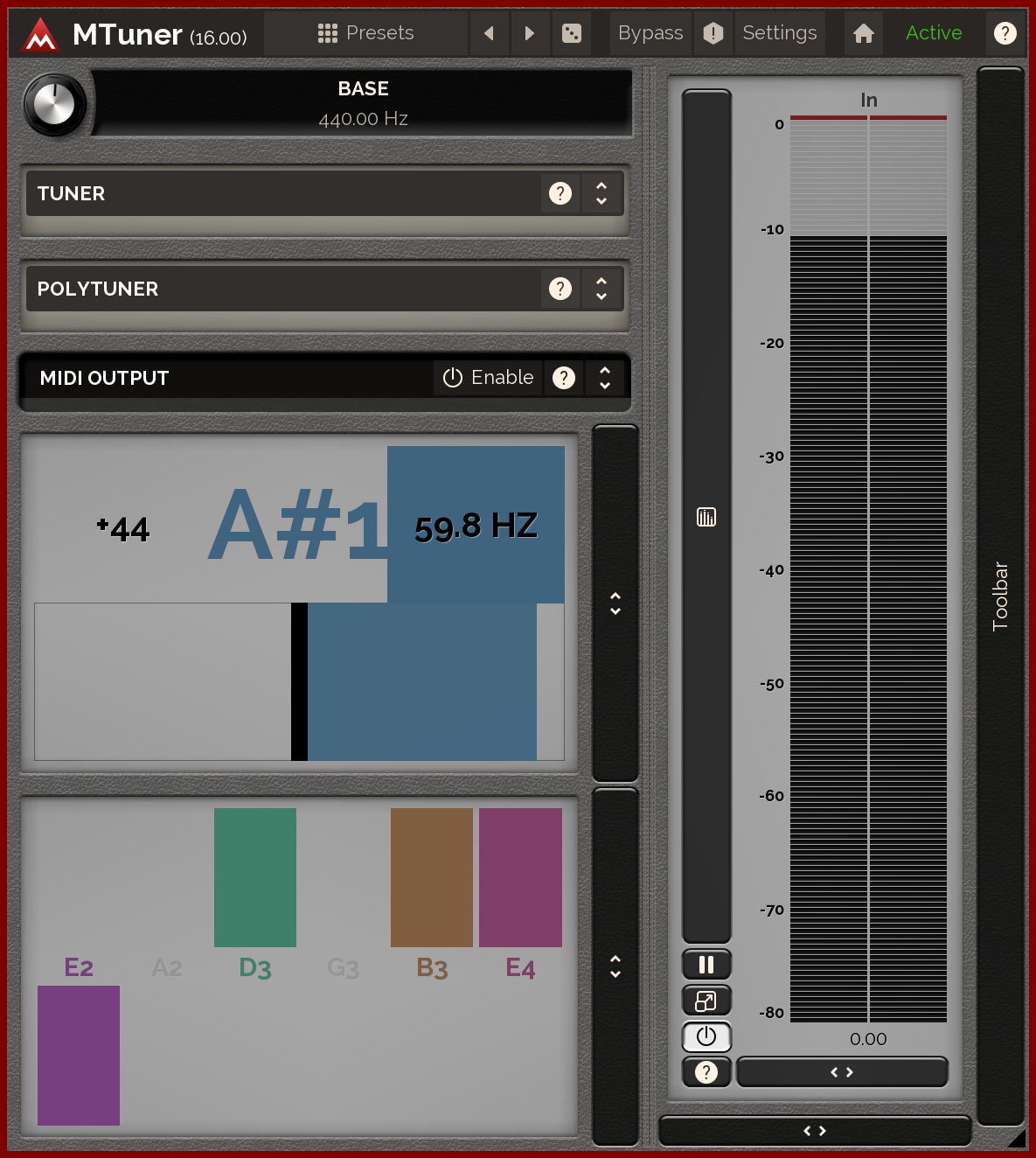
Task: Open help for the POLYTUNER section
Action: tap(560, 289)
